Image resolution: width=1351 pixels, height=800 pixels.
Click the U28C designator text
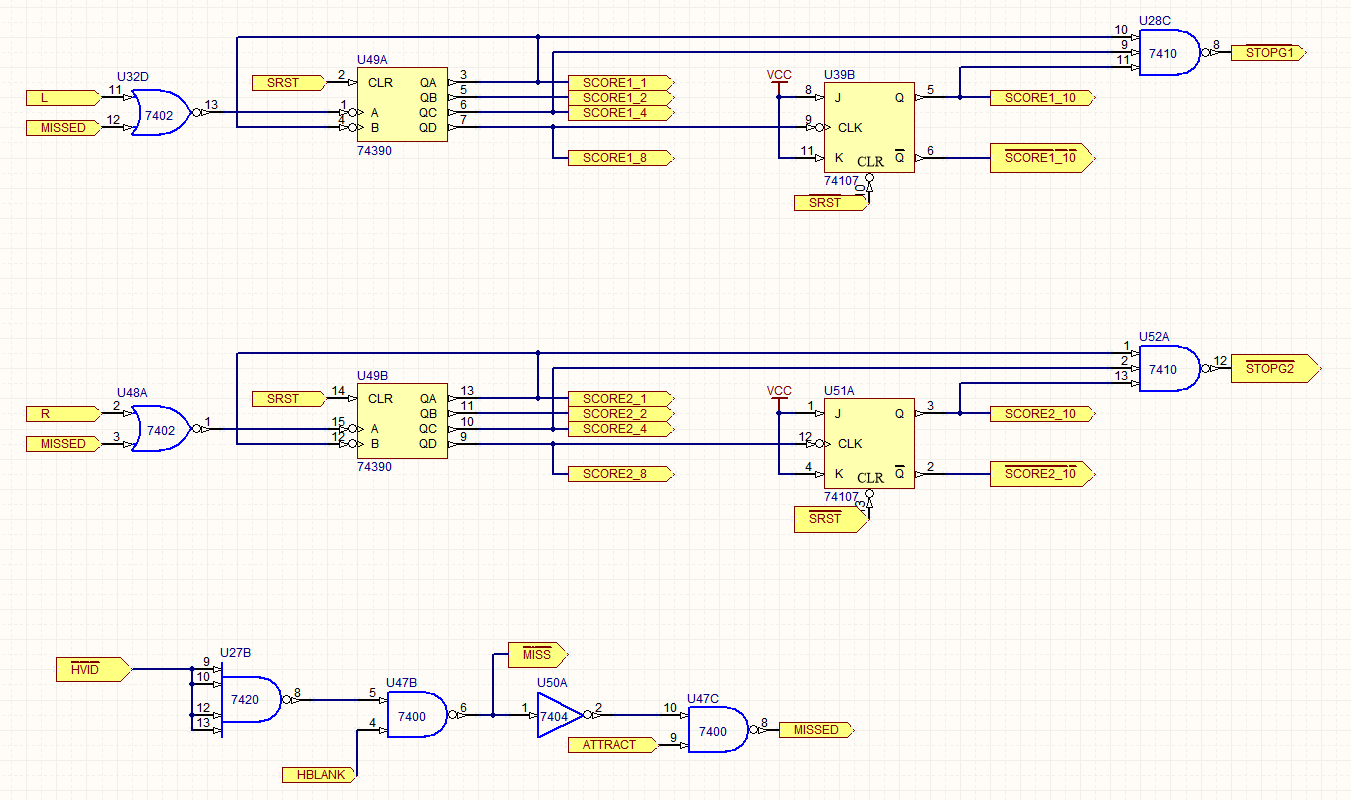(x=1155, y=22)
